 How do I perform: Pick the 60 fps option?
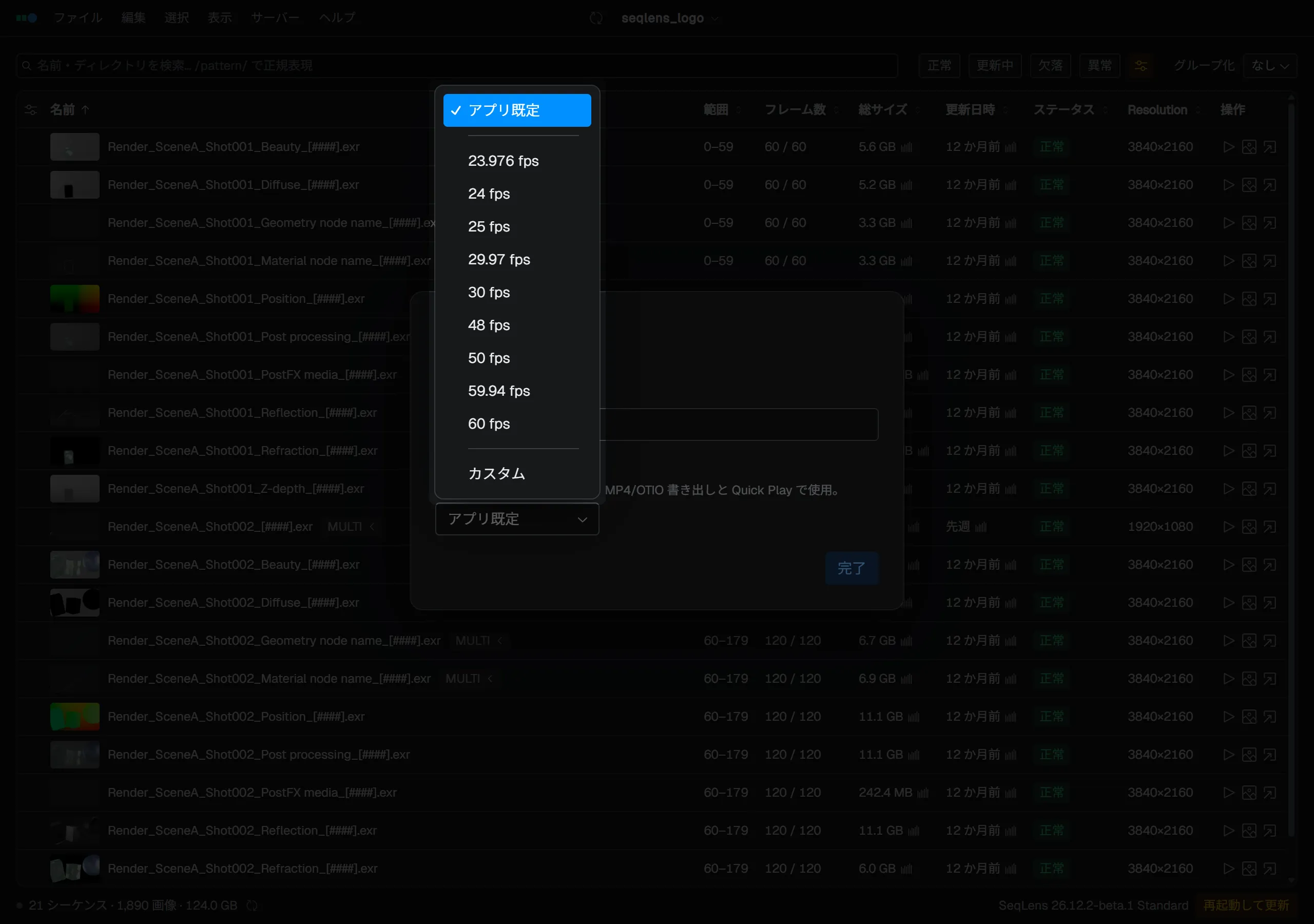(517, 423)
